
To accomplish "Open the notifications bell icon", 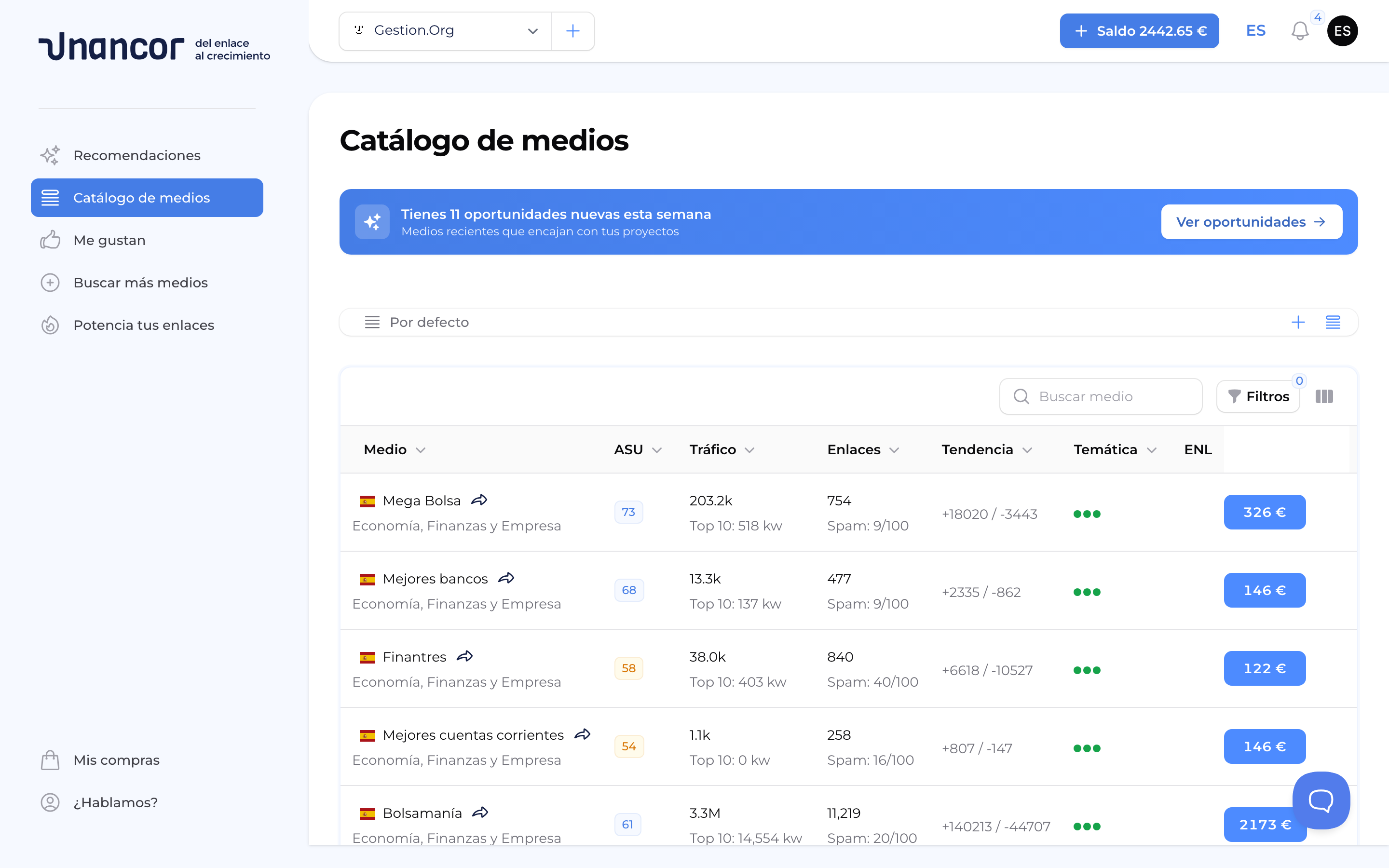I will [1299, 31].
